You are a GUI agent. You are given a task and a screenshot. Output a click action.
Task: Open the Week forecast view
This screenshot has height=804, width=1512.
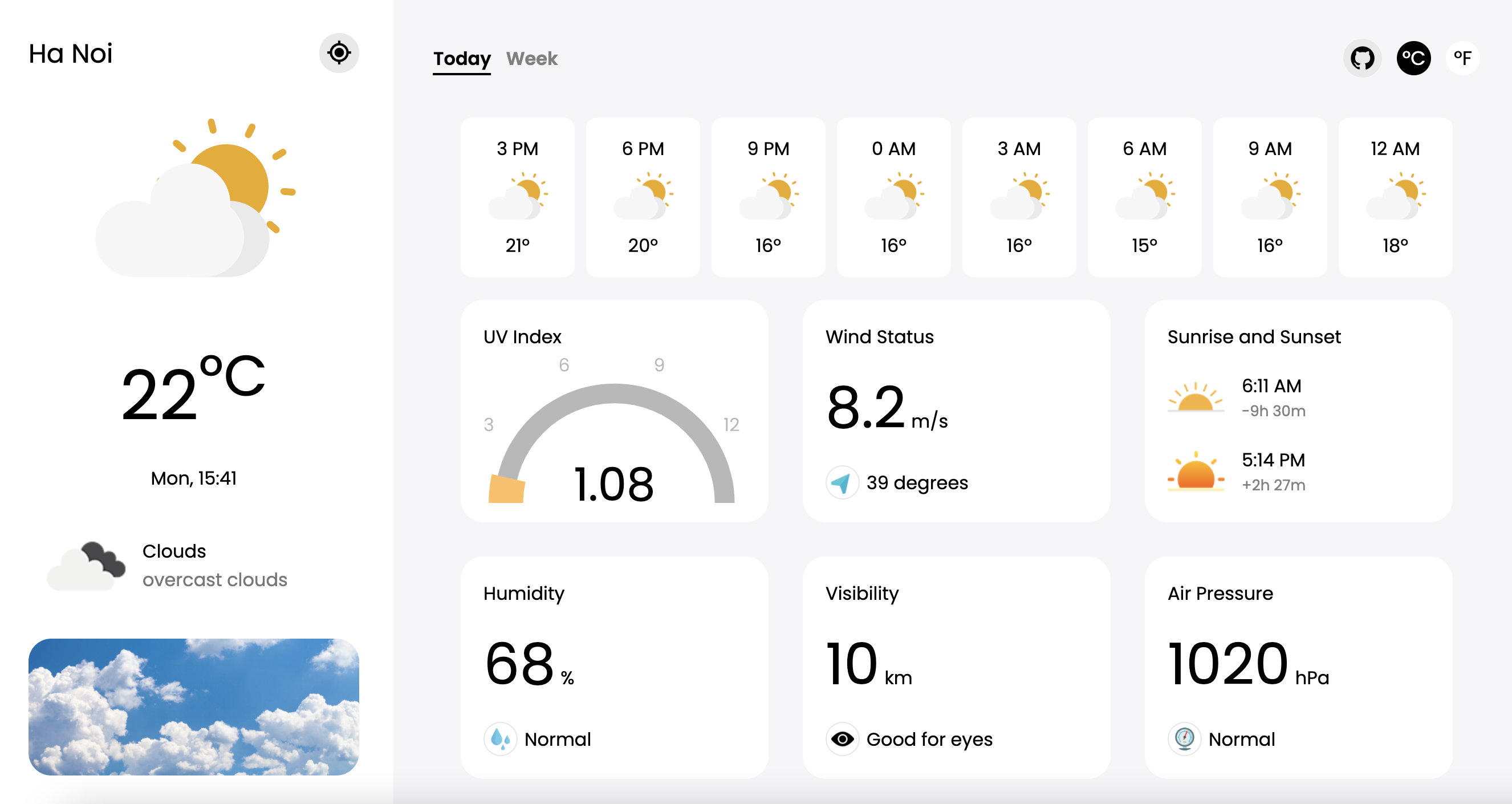tap(531, 59)
